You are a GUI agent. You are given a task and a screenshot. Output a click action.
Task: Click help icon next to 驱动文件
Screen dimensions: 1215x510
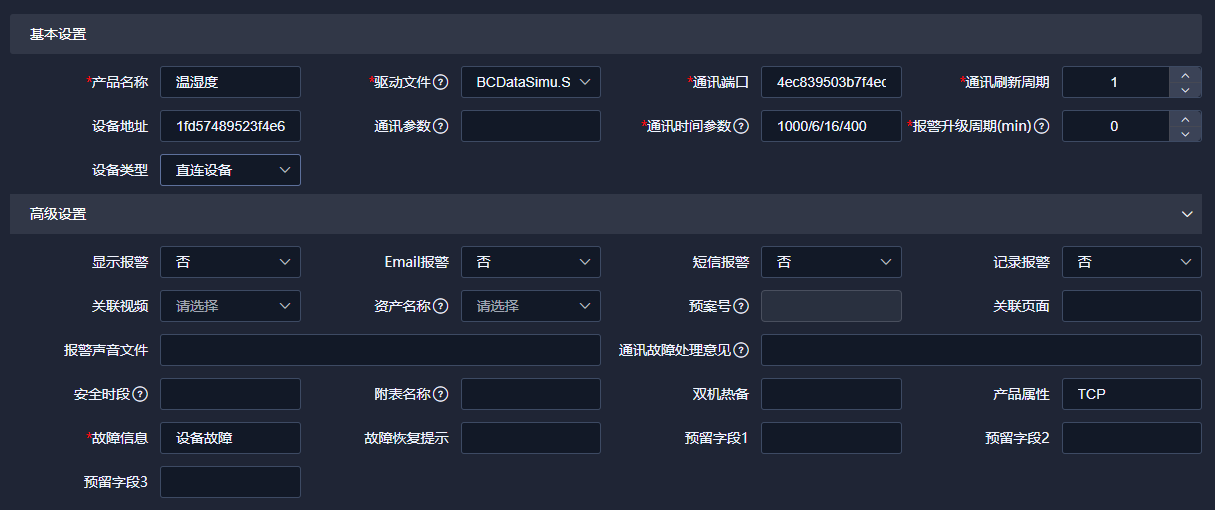441,82
